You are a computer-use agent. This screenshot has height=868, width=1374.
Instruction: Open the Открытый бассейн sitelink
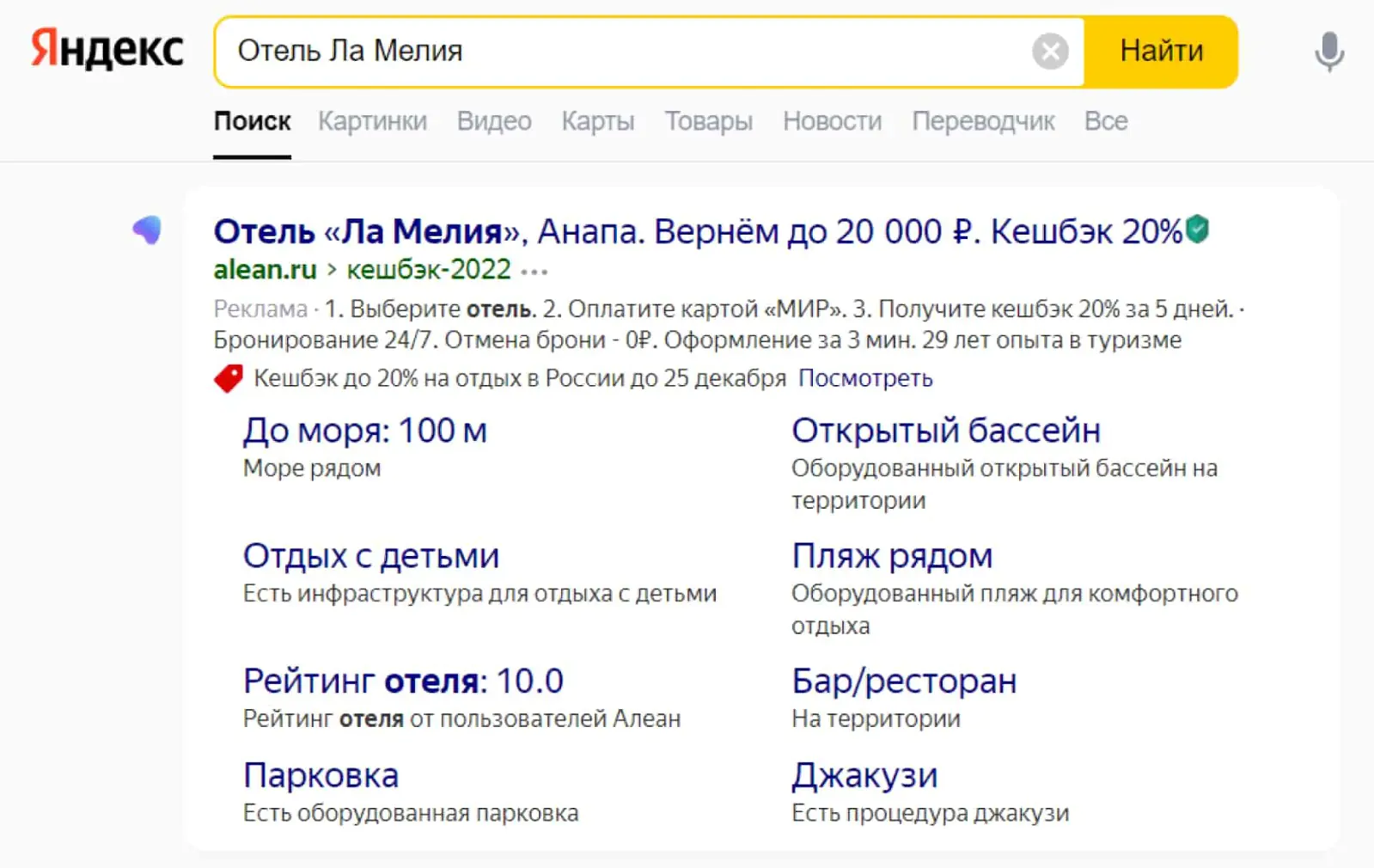point(946,430)
